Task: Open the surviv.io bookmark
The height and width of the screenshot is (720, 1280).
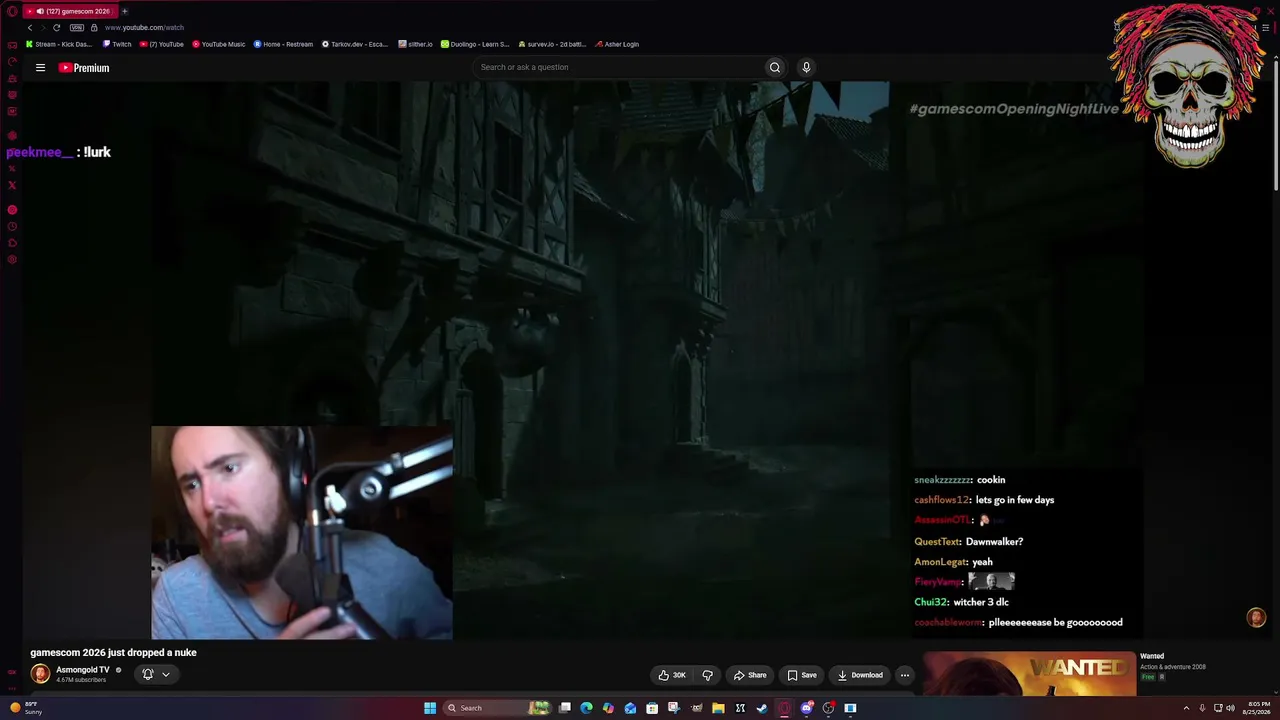Action: (x=552, y=44)
